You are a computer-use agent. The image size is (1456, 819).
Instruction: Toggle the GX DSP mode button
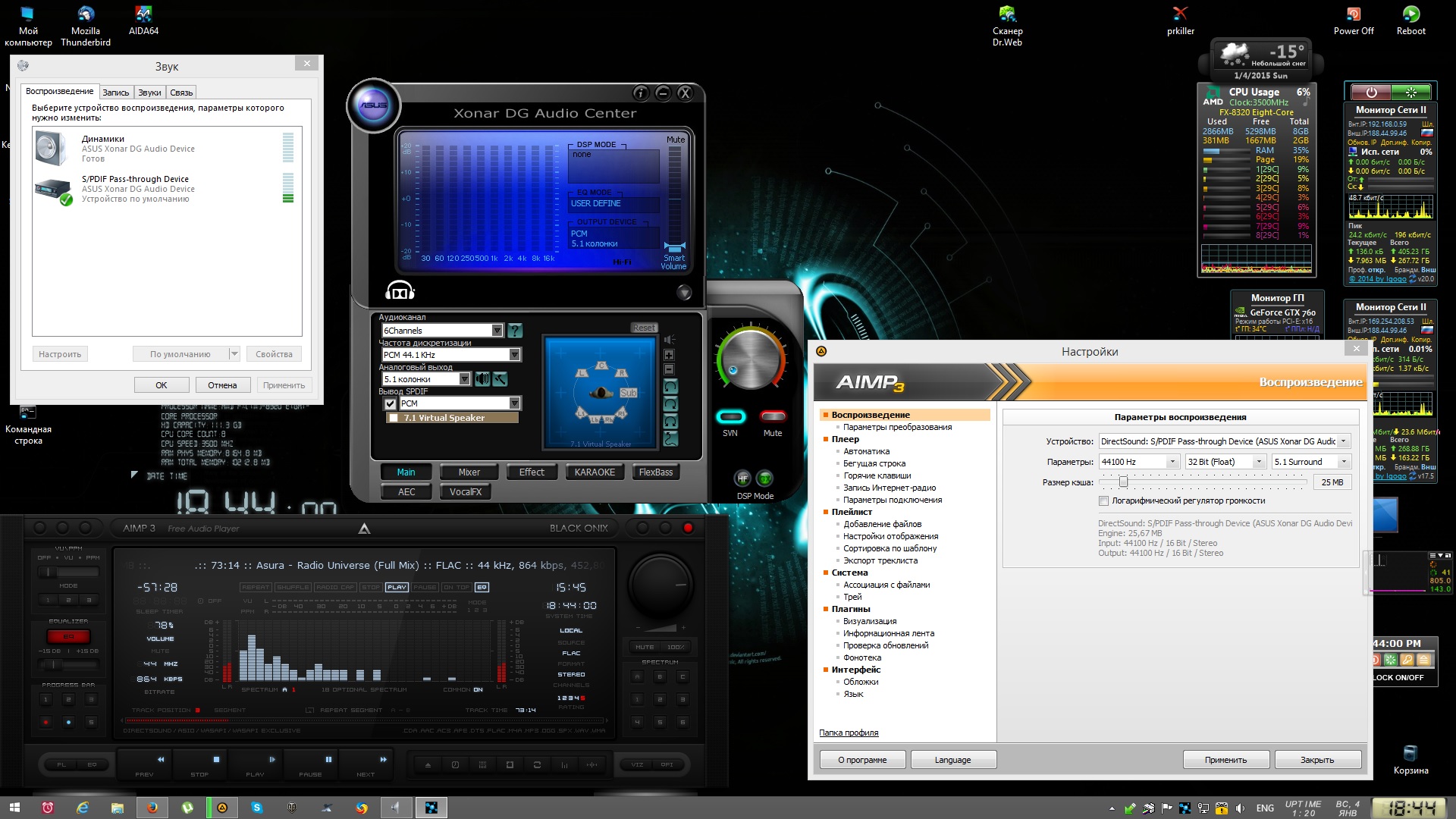[x=765, y=479]
